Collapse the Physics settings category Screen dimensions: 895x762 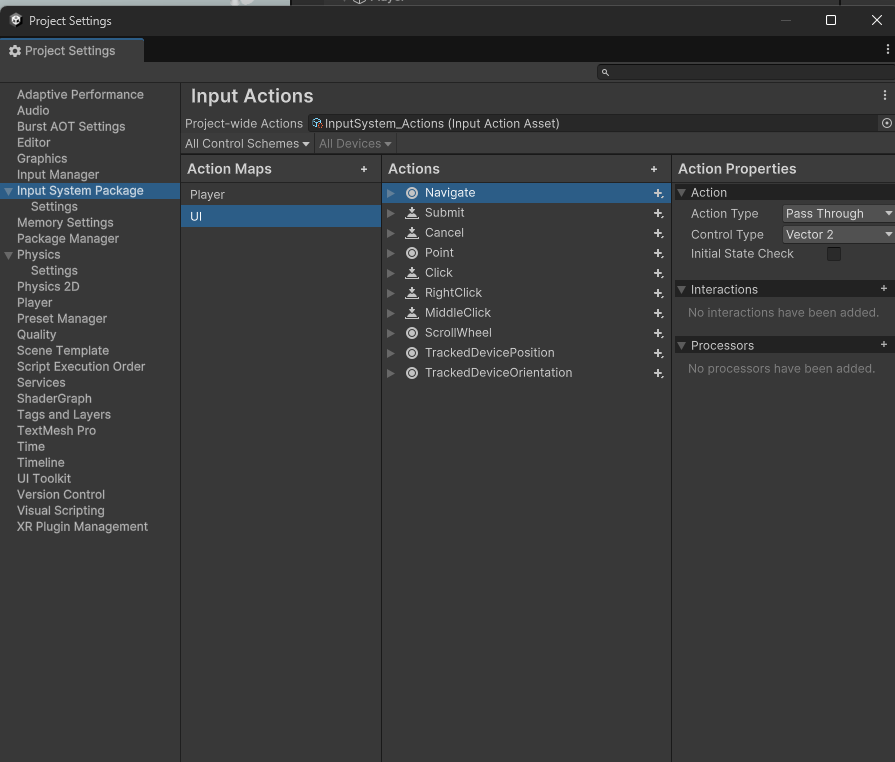[x=9, y=255]
